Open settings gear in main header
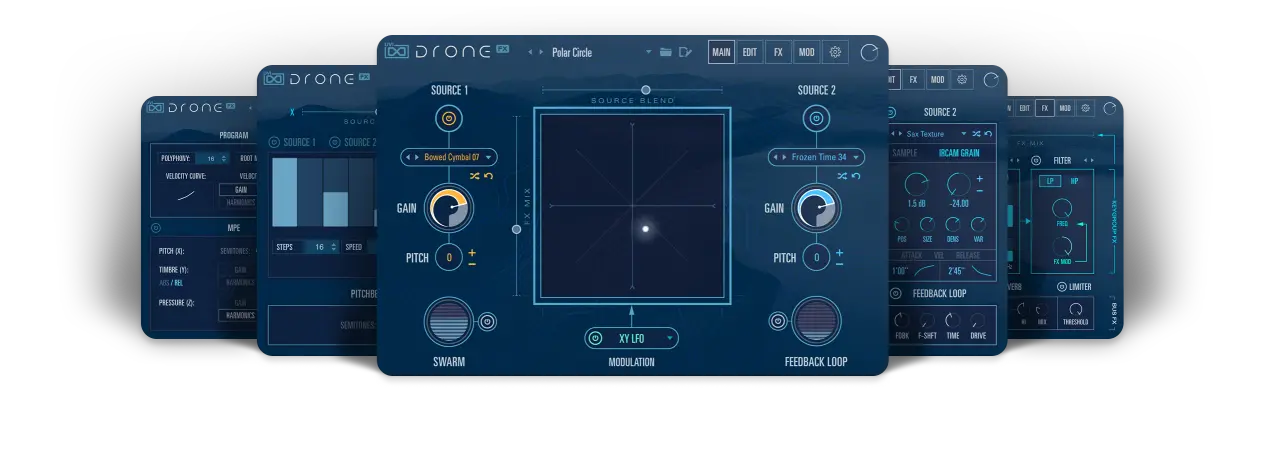This screenshot has height=475, width=1265. (x=835, y=52)
